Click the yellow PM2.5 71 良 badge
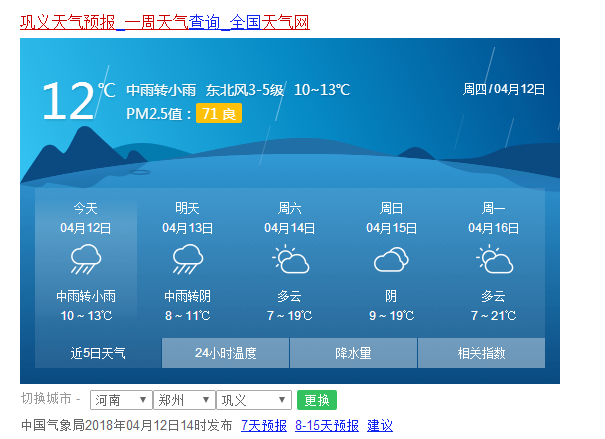 (x=219, y=114)
